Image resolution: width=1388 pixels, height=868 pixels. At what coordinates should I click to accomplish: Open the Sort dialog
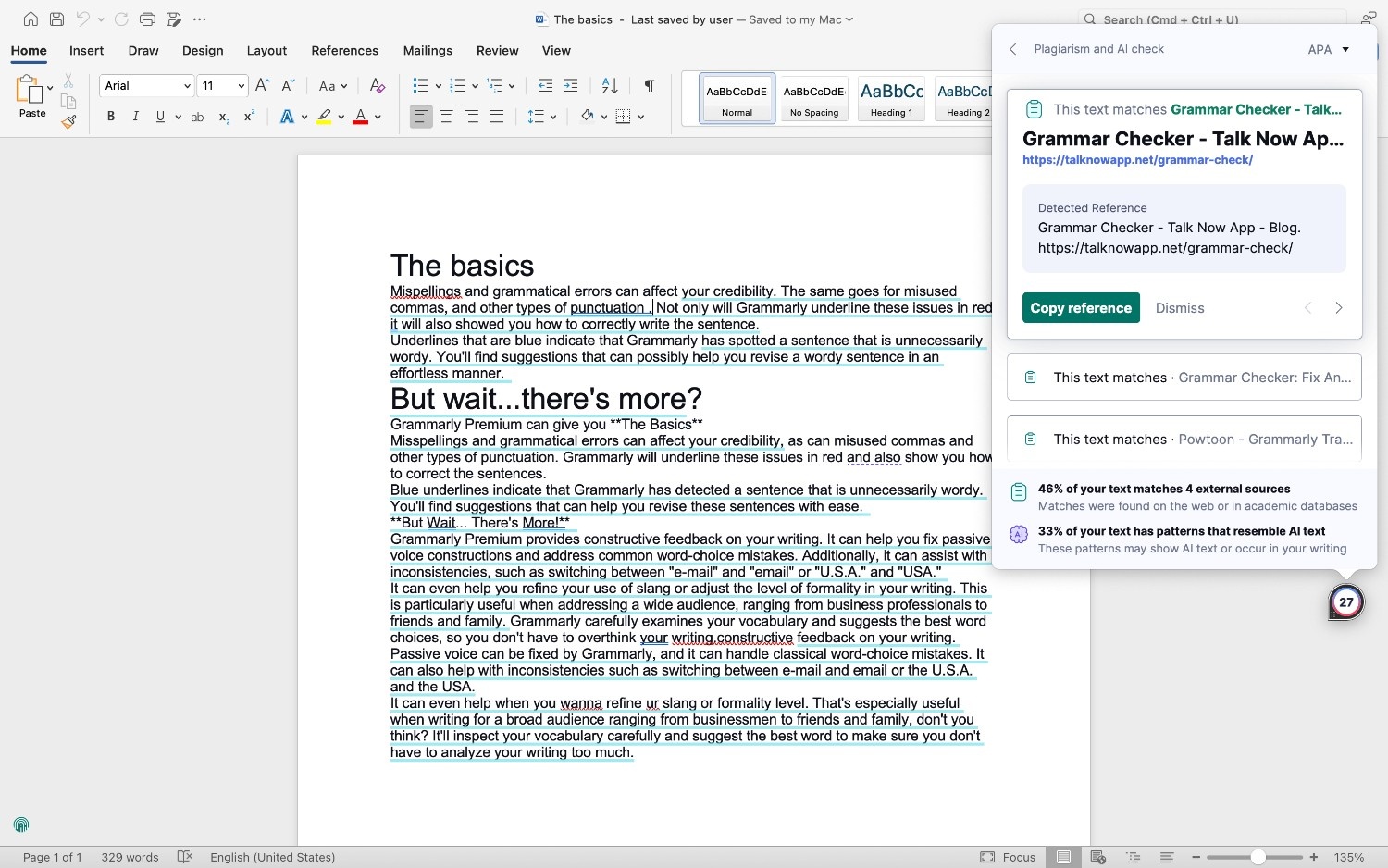click(608, 85)
